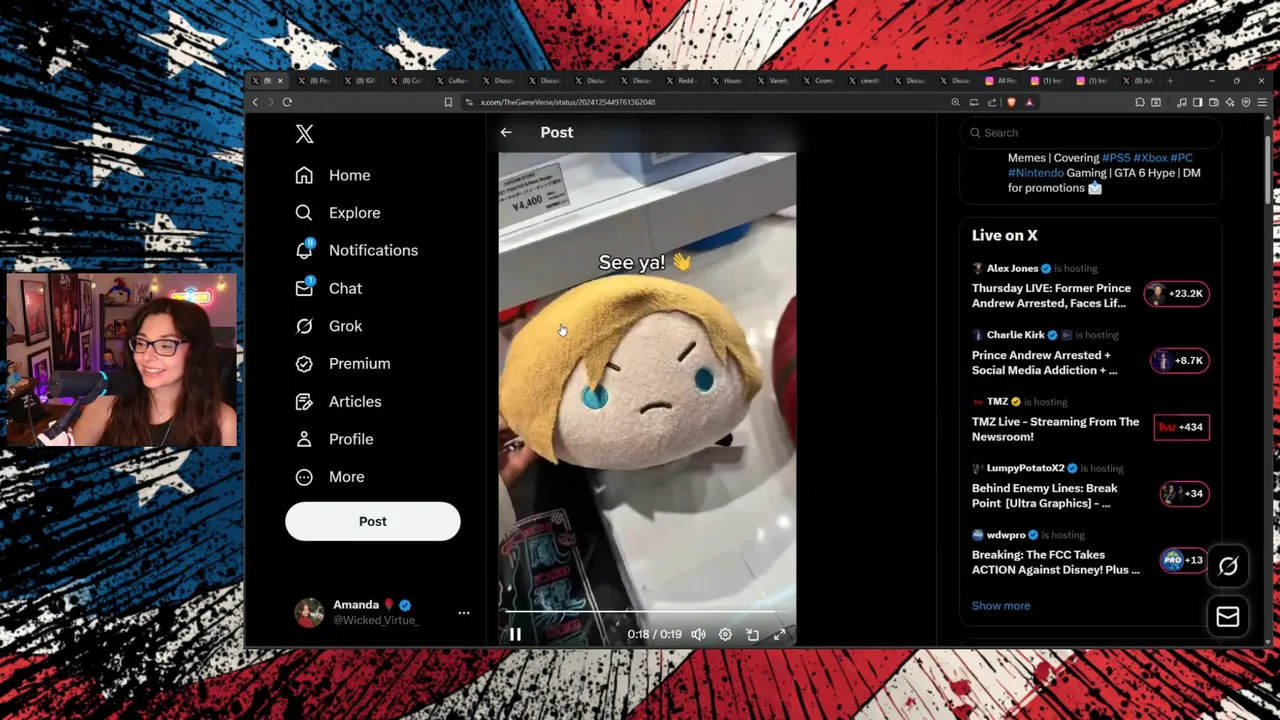Click the +13 listeners badge
1280x720 pixels.
(1183, 560)
